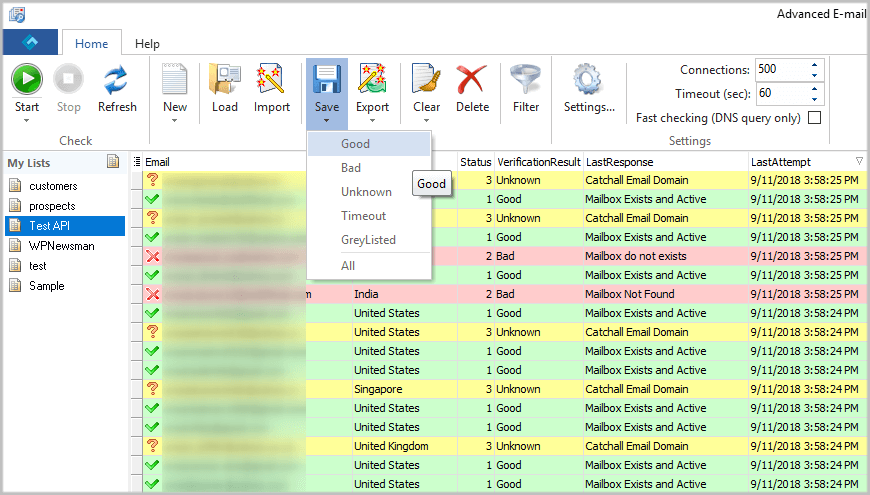Toggle Fast checking DNS query only
Image resolution: width=870 pixels, height=495 pixels.
(x=815, y=118)
